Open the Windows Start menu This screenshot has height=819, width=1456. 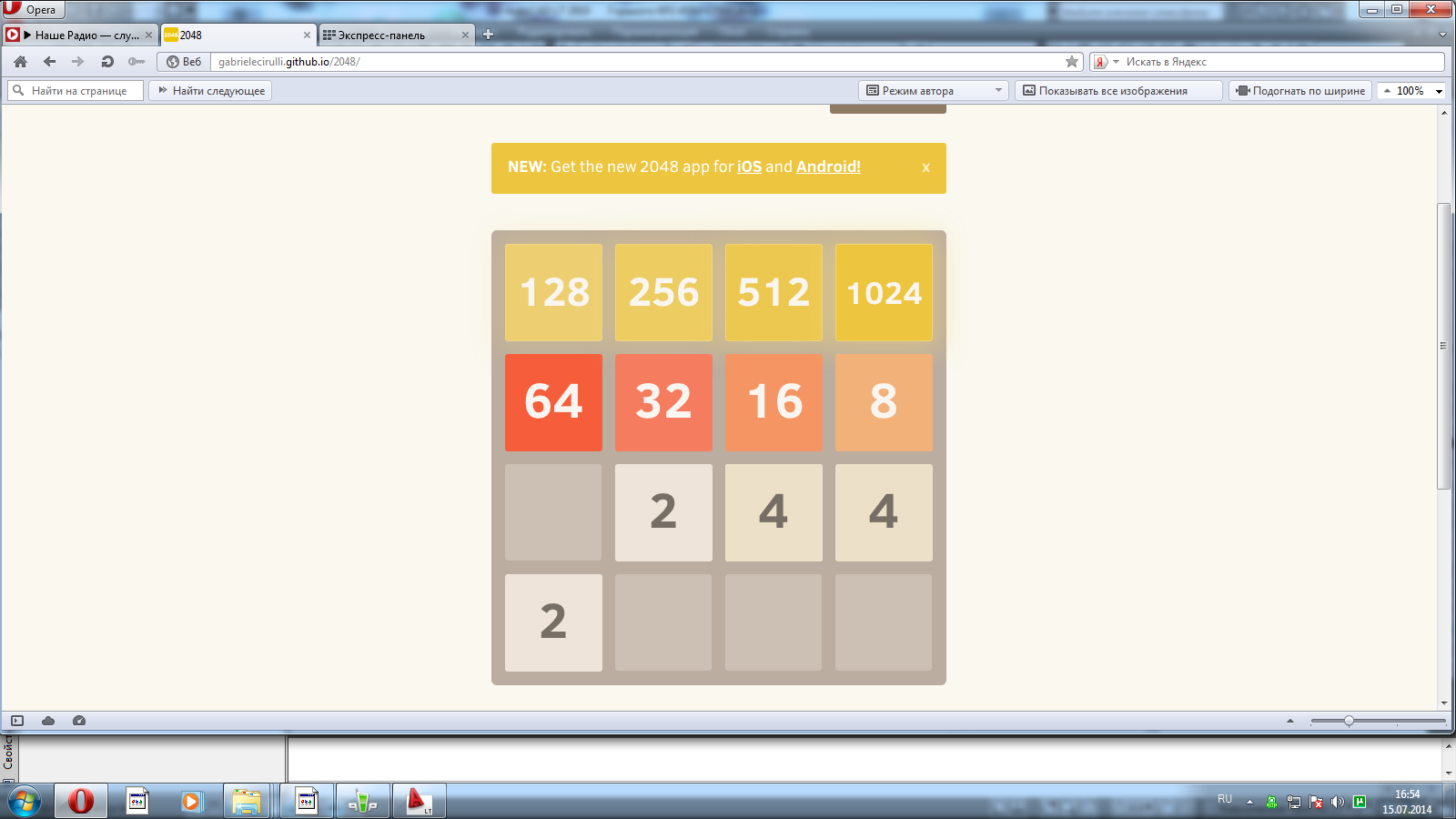(x=25, y=802)
